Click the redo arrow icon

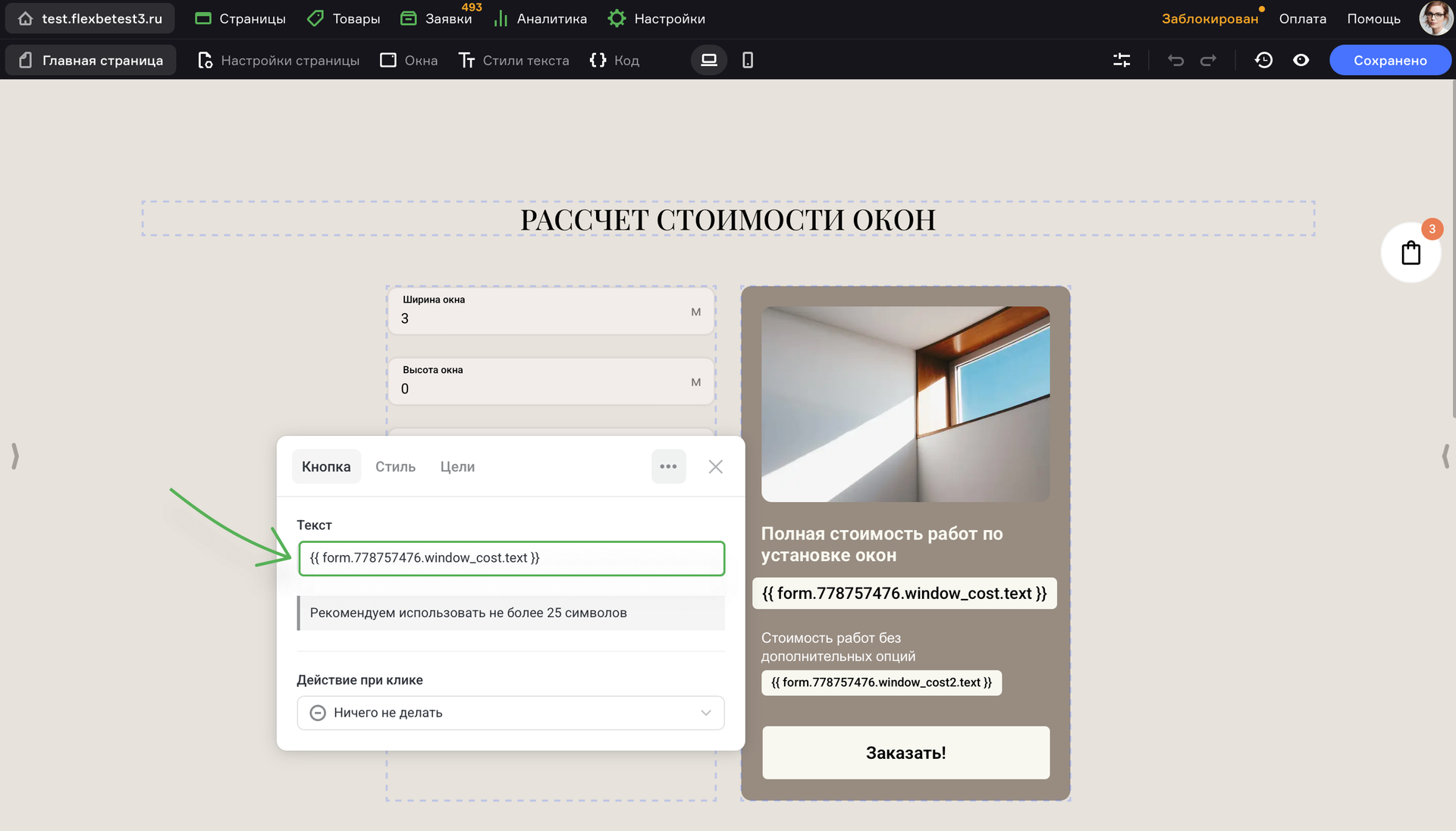click(1209, 60)
